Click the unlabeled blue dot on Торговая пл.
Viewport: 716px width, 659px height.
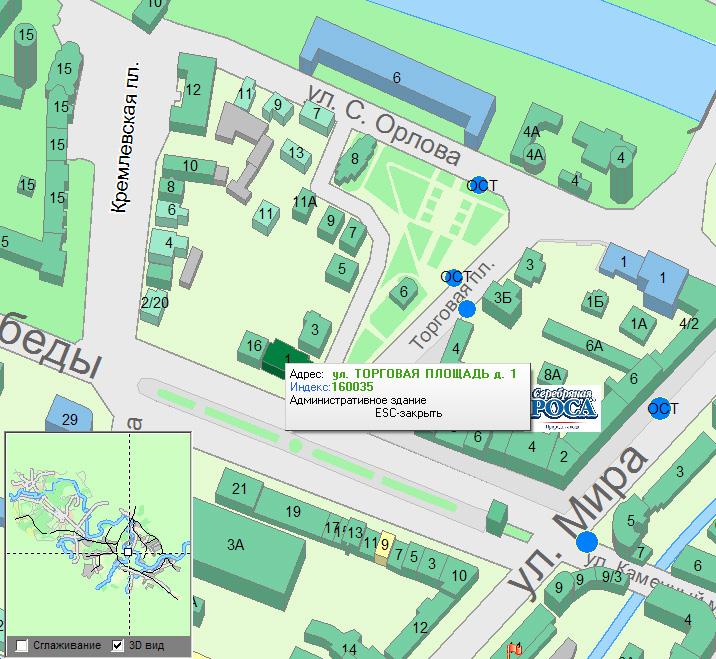click(467, 309)
